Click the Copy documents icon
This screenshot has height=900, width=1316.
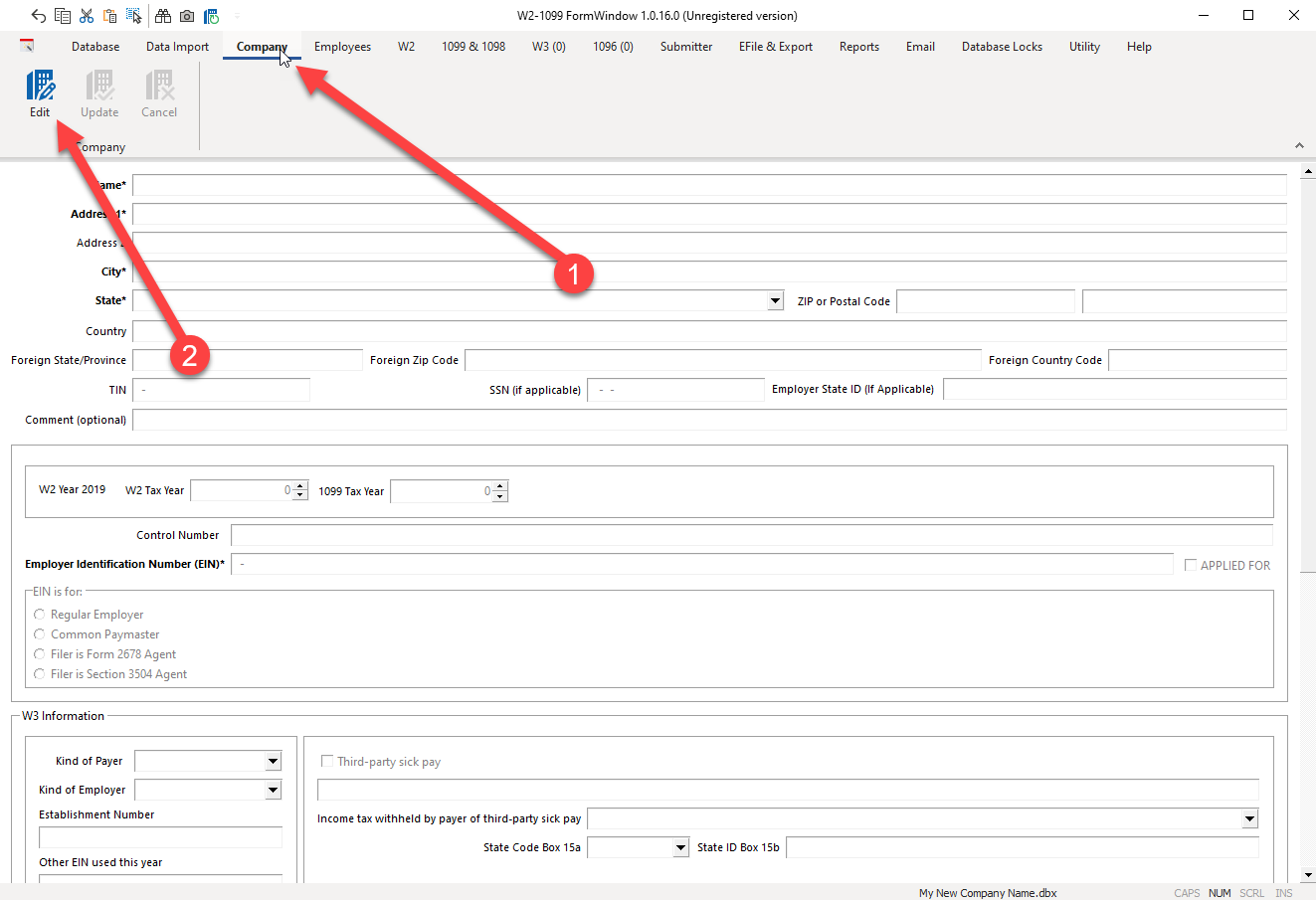point(63,16)
